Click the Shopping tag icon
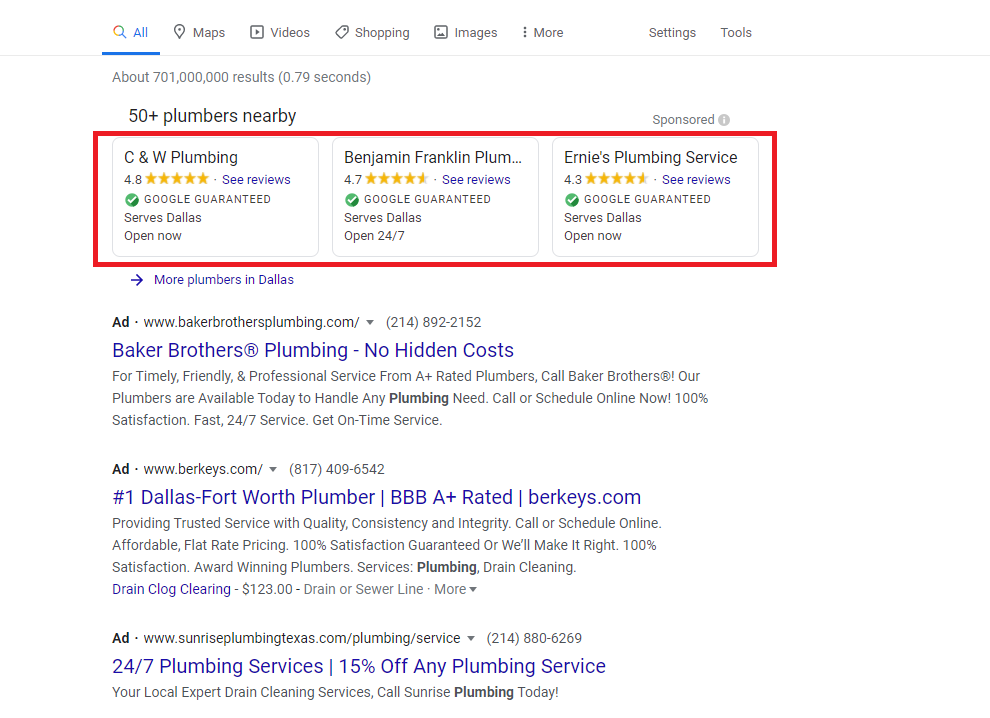This screenshot has height=718, width=990. click(342, 32)
